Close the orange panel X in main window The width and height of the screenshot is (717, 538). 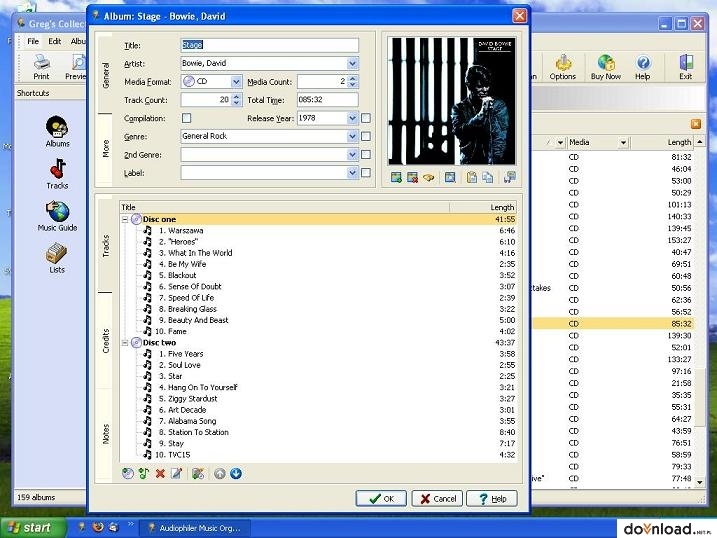[x=696, y=124]
